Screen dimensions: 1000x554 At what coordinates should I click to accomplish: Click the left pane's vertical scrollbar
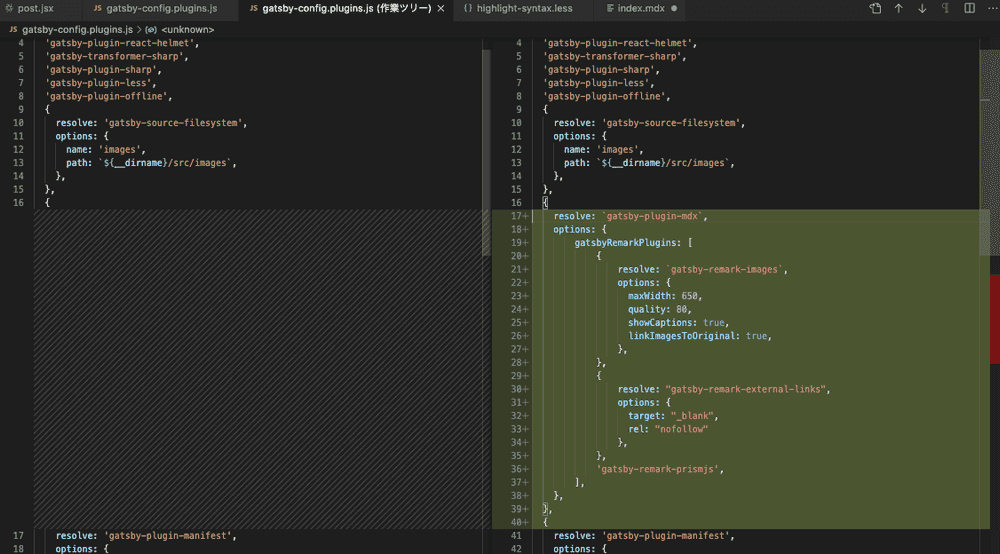point(486,153)
